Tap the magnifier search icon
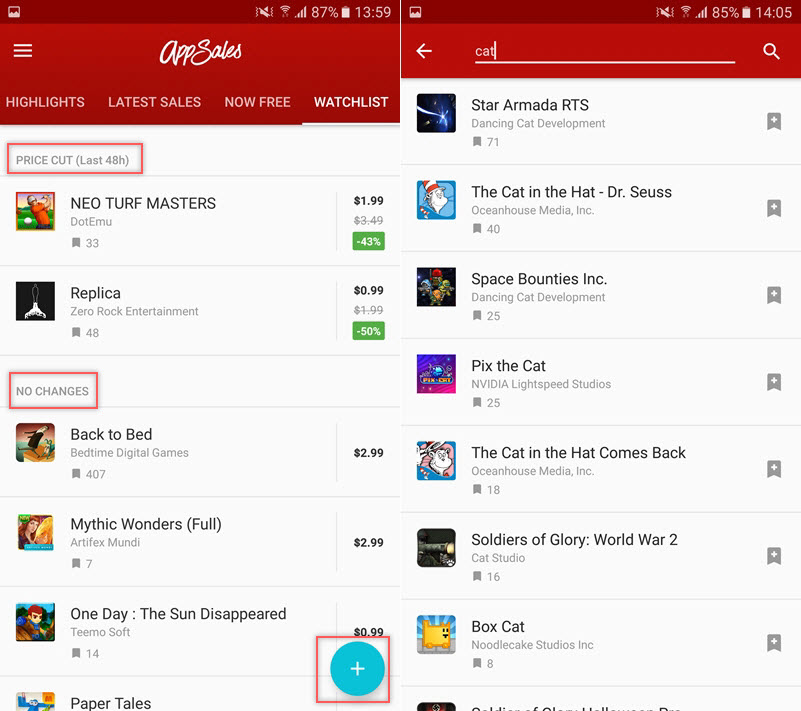Viewport: 801px width, 711px height. [771, 51]
